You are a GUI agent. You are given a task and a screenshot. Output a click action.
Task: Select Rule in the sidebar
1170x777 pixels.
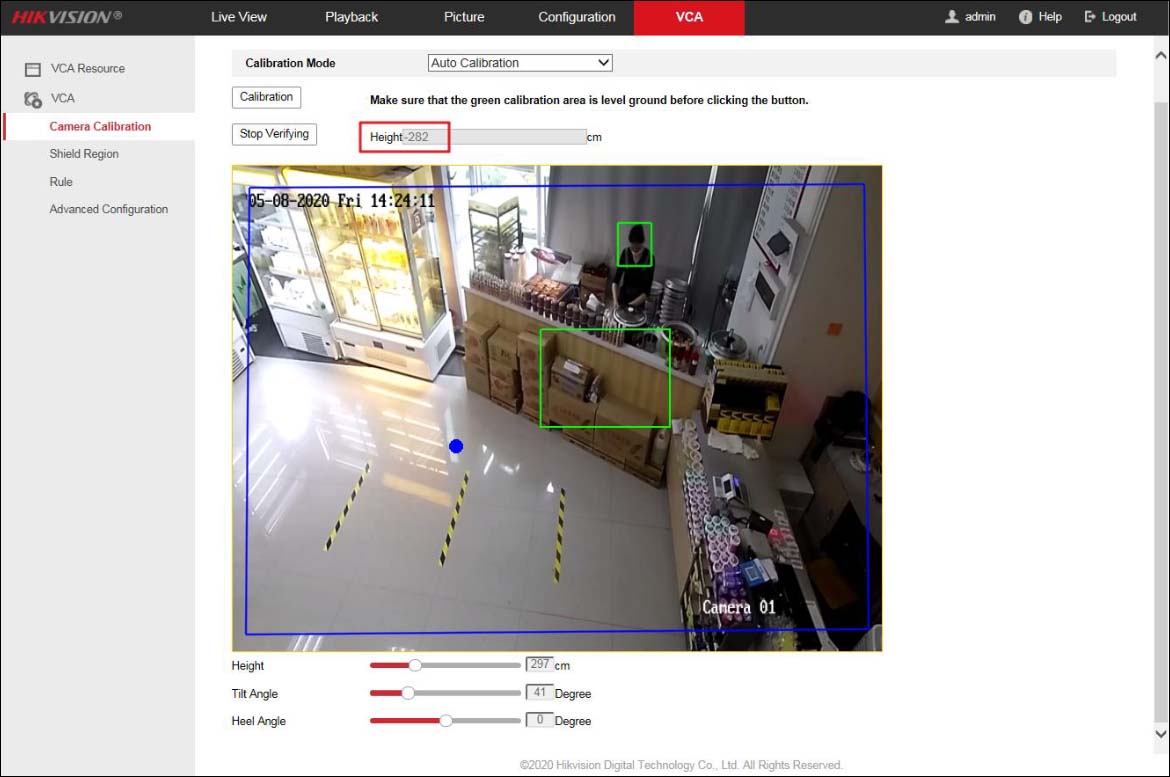(61, 181)
